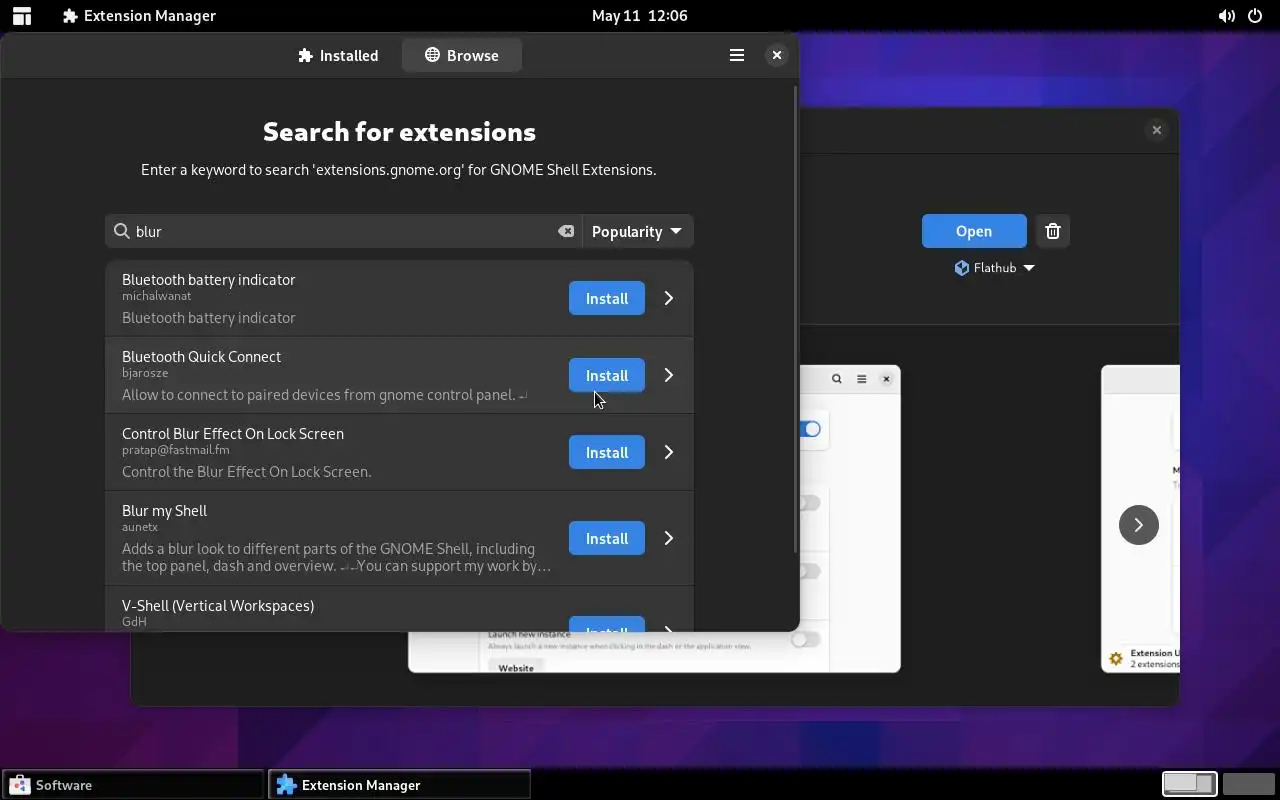Open the Flathub source dropdown
This screenshot has width=1280, height=800.
pos(994,268)
